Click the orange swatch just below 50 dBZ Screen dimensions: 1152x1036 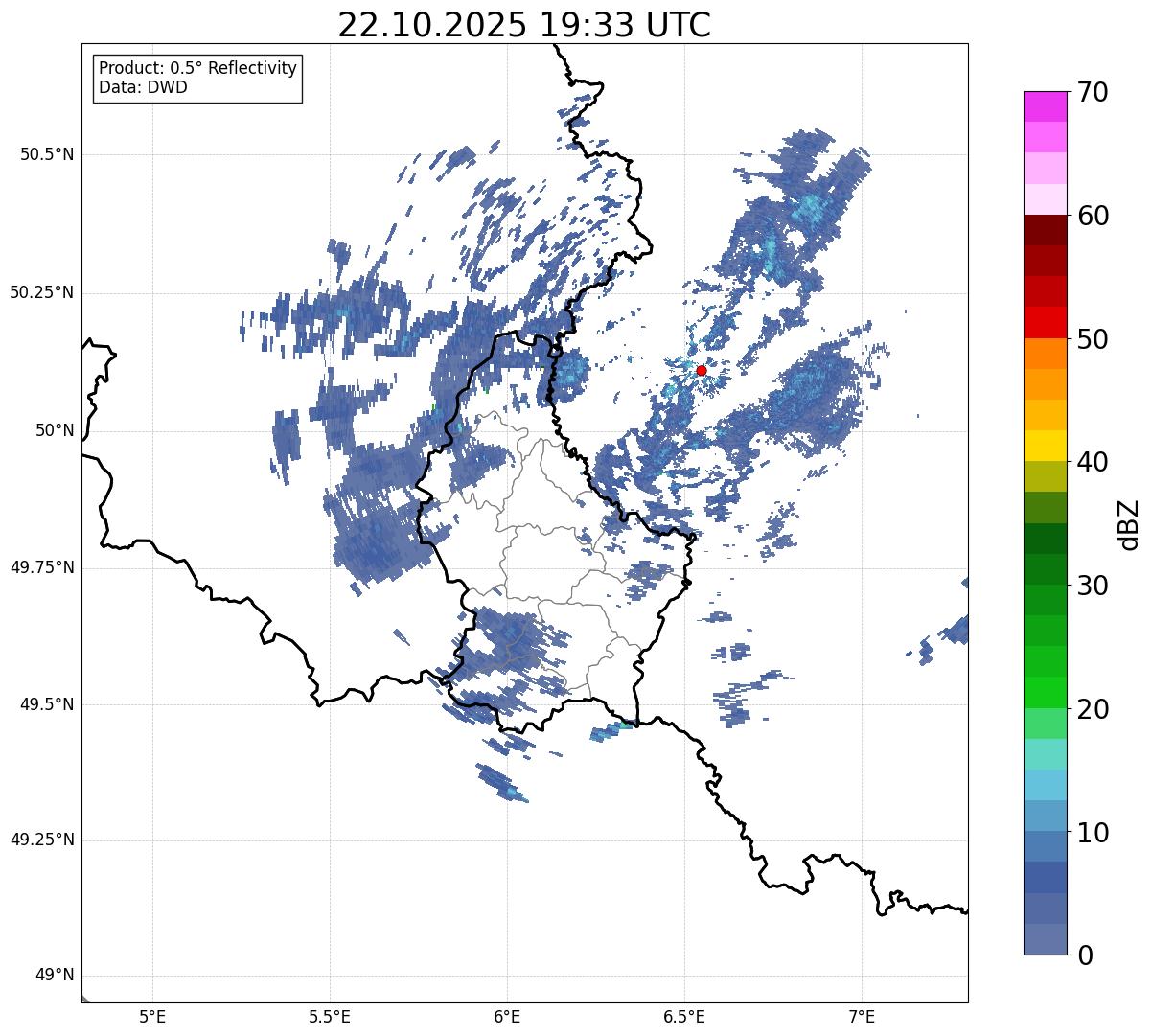pos(1045,354)
